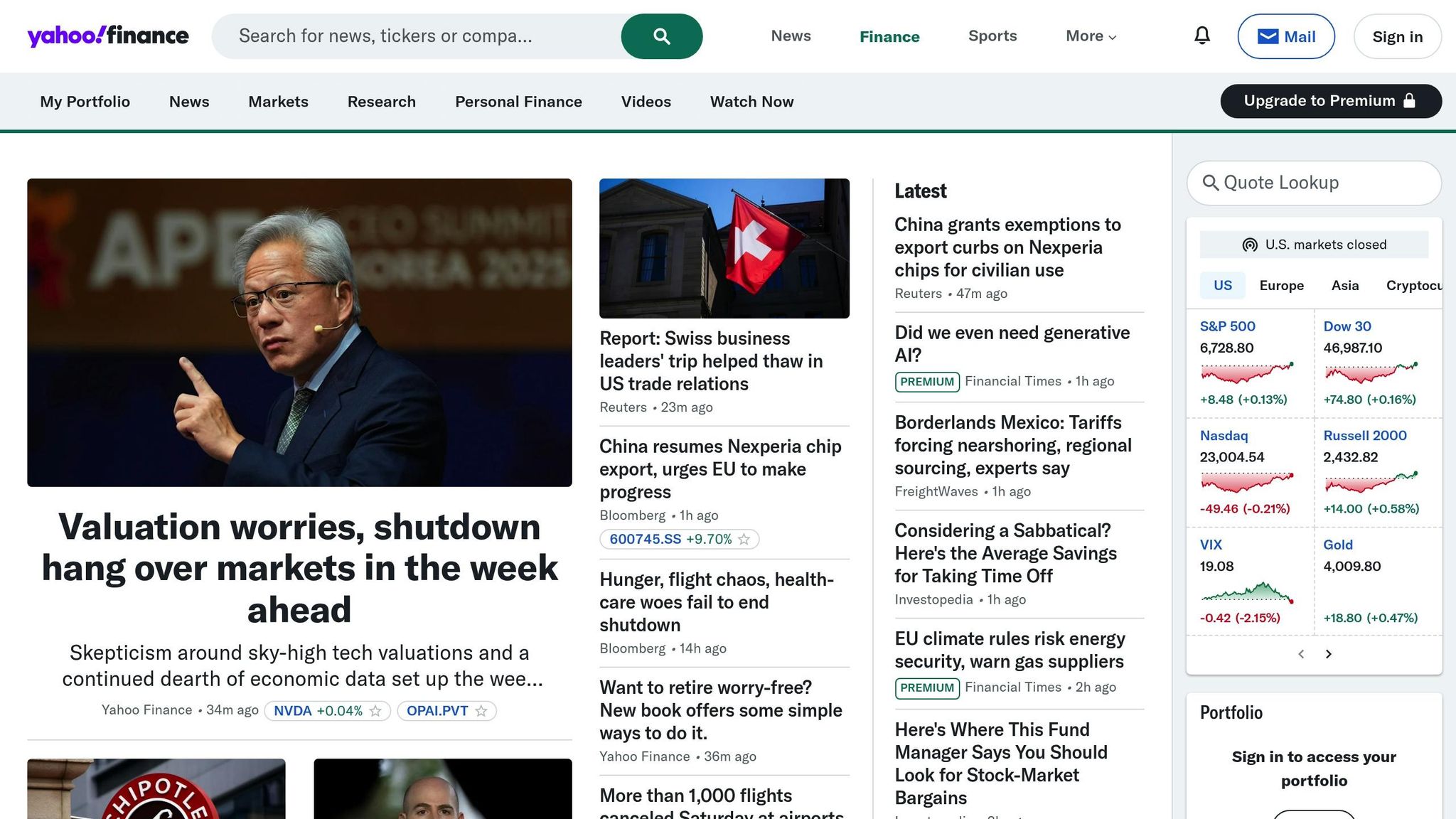Image resolution: width=1456 pixels, height=819 pixels.
Task: Open the Markets section in the navigation
Action: pyautogui.click(x=278, y=102)
